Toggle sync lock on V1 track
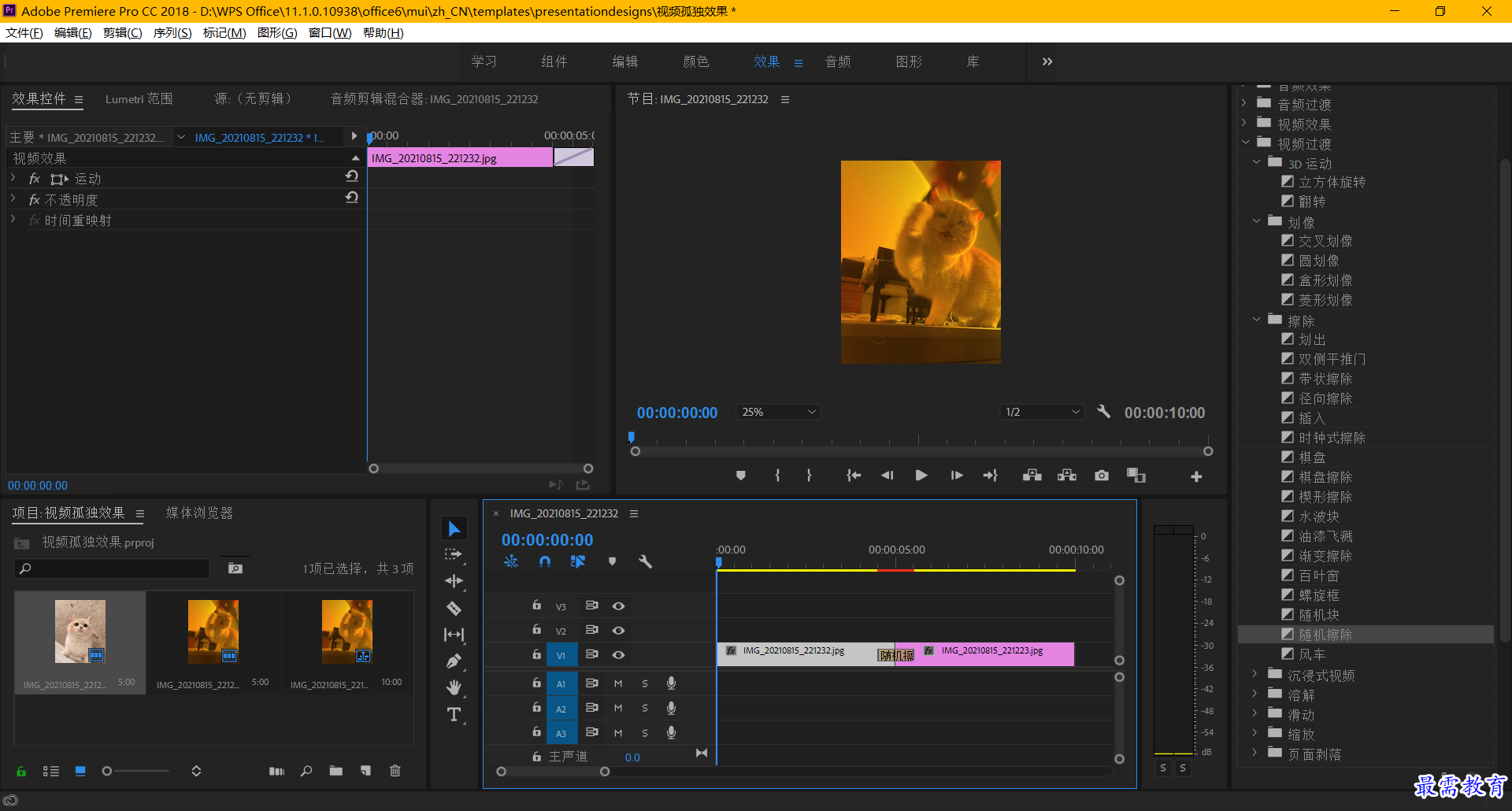Image resolution: width=1512 pixels, height=811 pixels. [x=591, y=654]
